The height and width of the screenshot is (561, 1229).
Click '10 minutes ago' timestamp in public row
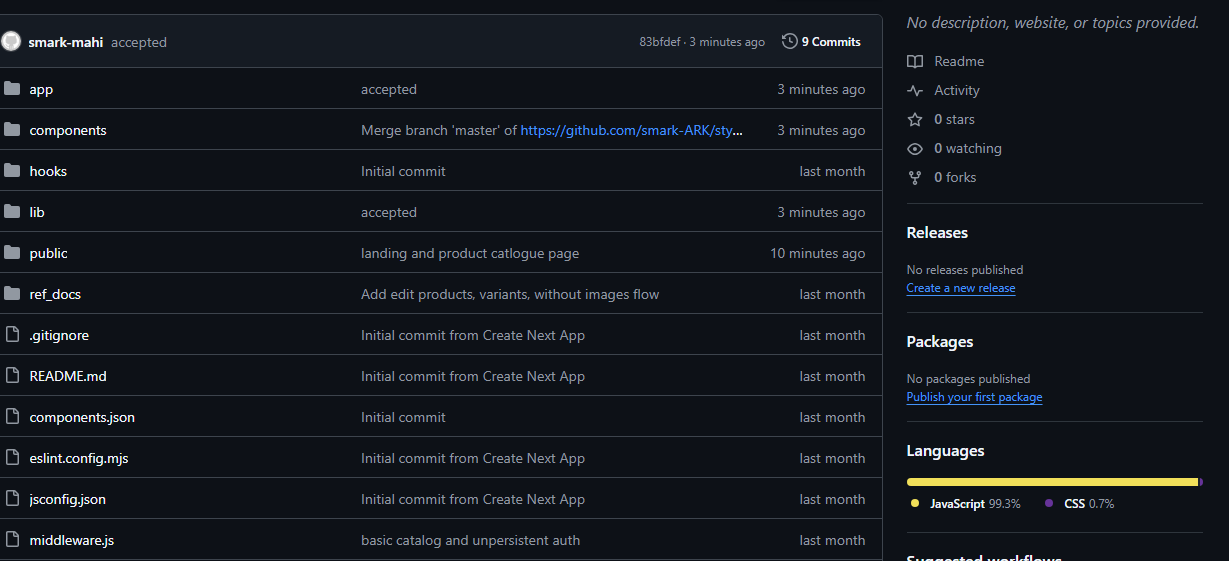pos(817,253)
